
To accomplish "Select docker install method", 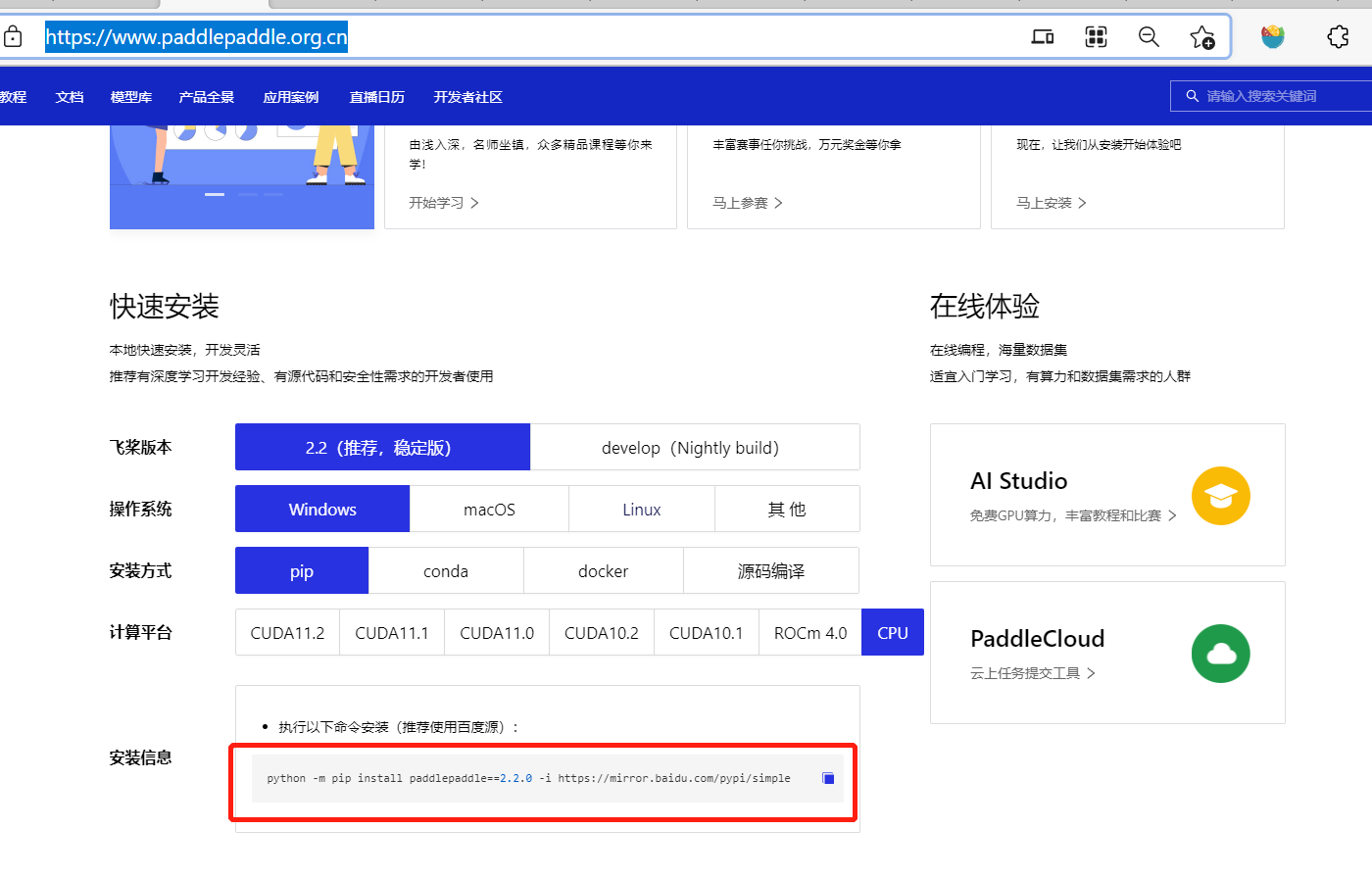I will tap(604, 570).
